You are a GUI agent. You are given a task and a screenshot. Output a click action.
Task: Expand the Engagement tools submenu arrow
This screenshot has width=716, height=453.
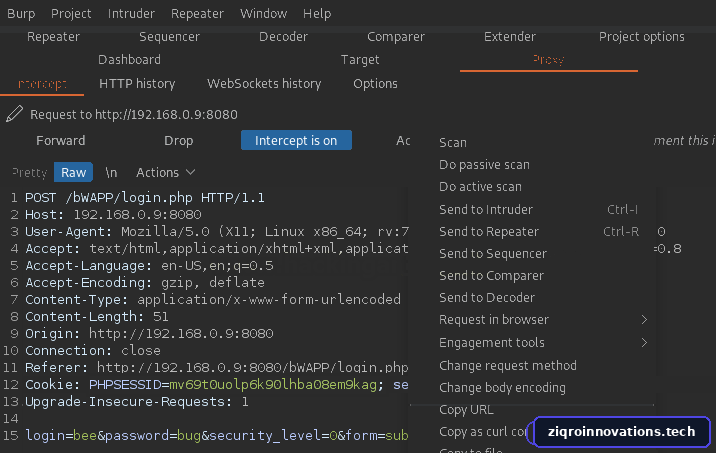[644, 342]
